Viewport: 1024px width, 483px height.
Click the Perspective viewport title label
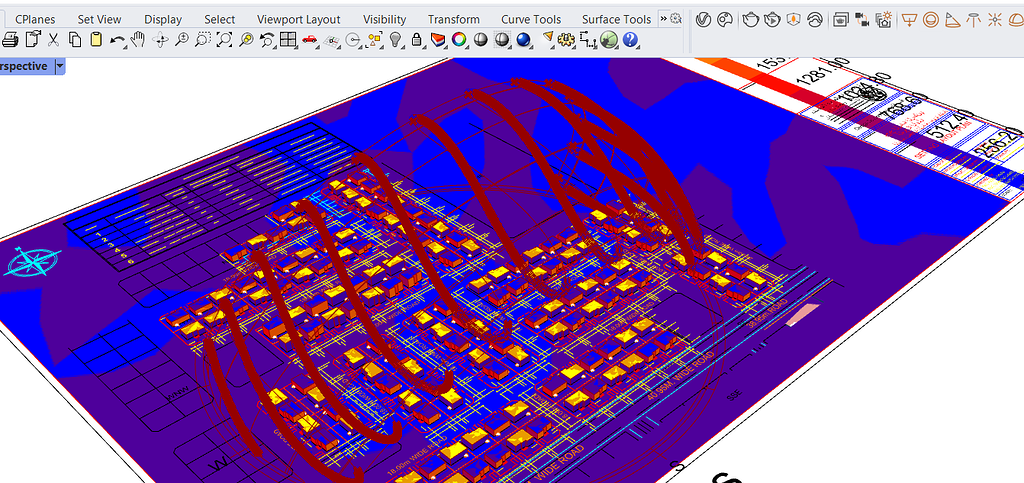(24, 66)
